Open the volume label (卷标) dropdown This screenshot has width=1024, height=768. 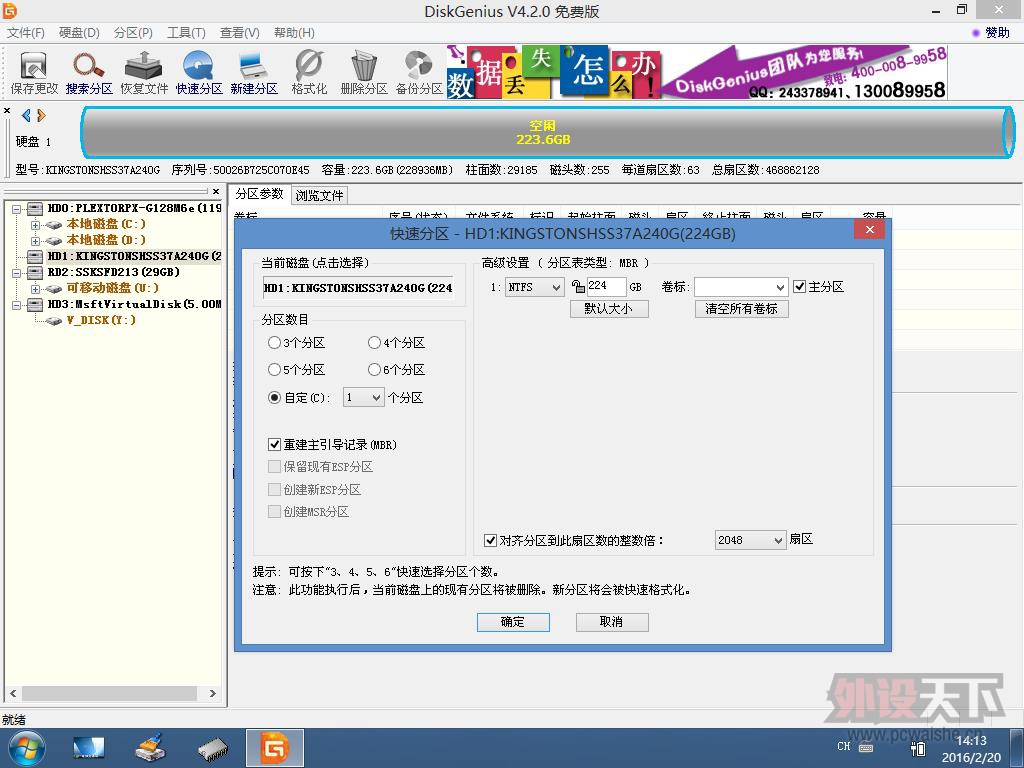coord(741,287)
